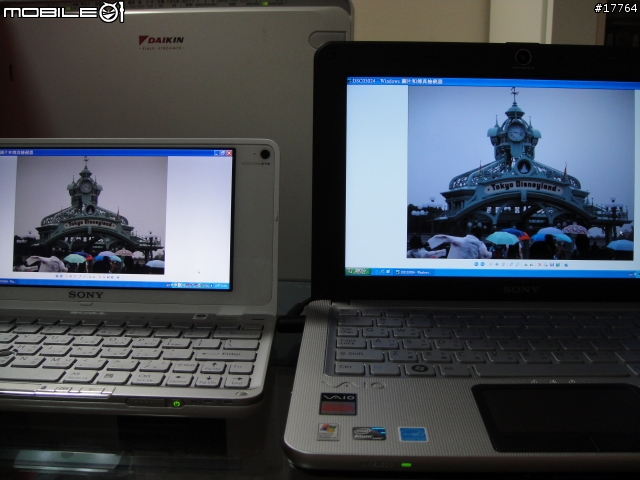Image resolution: width=640 pixels, height=480 pixels.
Task: Print the image on right laptop viewer
Action: [x=546, y=265]
